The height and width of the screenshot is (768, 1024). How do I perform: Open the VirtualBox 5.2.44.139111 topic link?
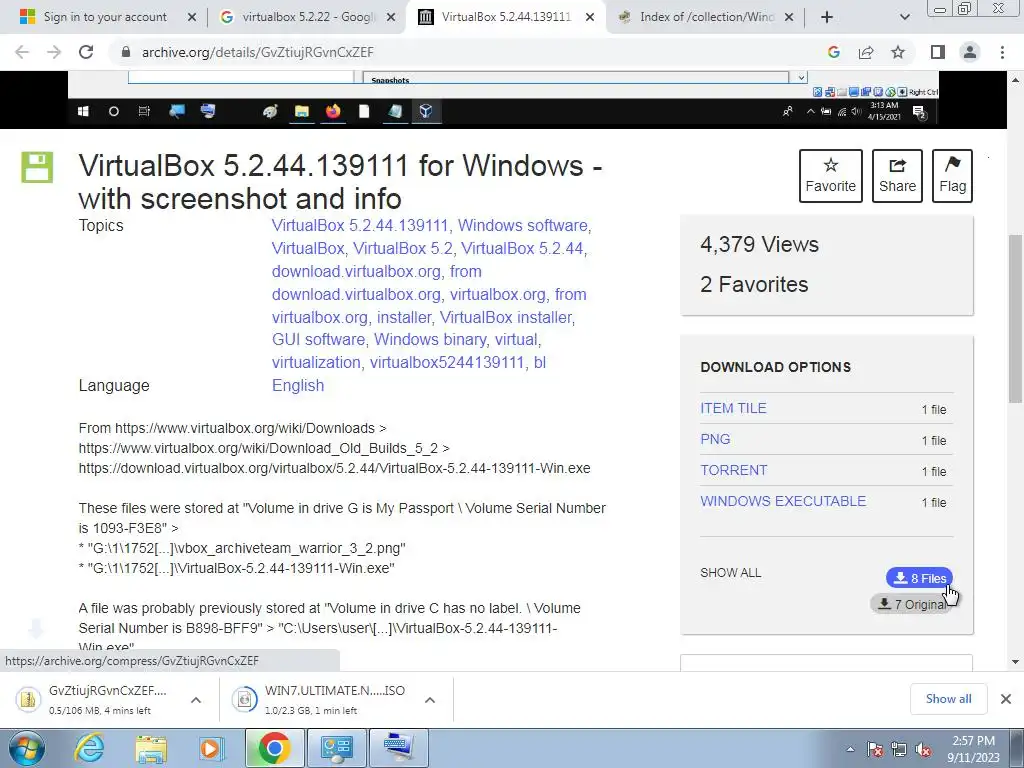tap(360, 225)
